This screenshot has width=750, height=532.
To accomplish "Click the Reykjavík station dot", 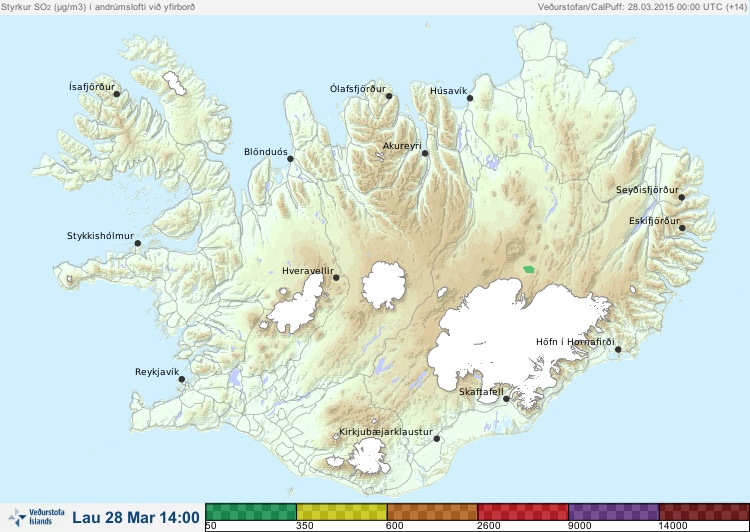I will pos(182,379).
